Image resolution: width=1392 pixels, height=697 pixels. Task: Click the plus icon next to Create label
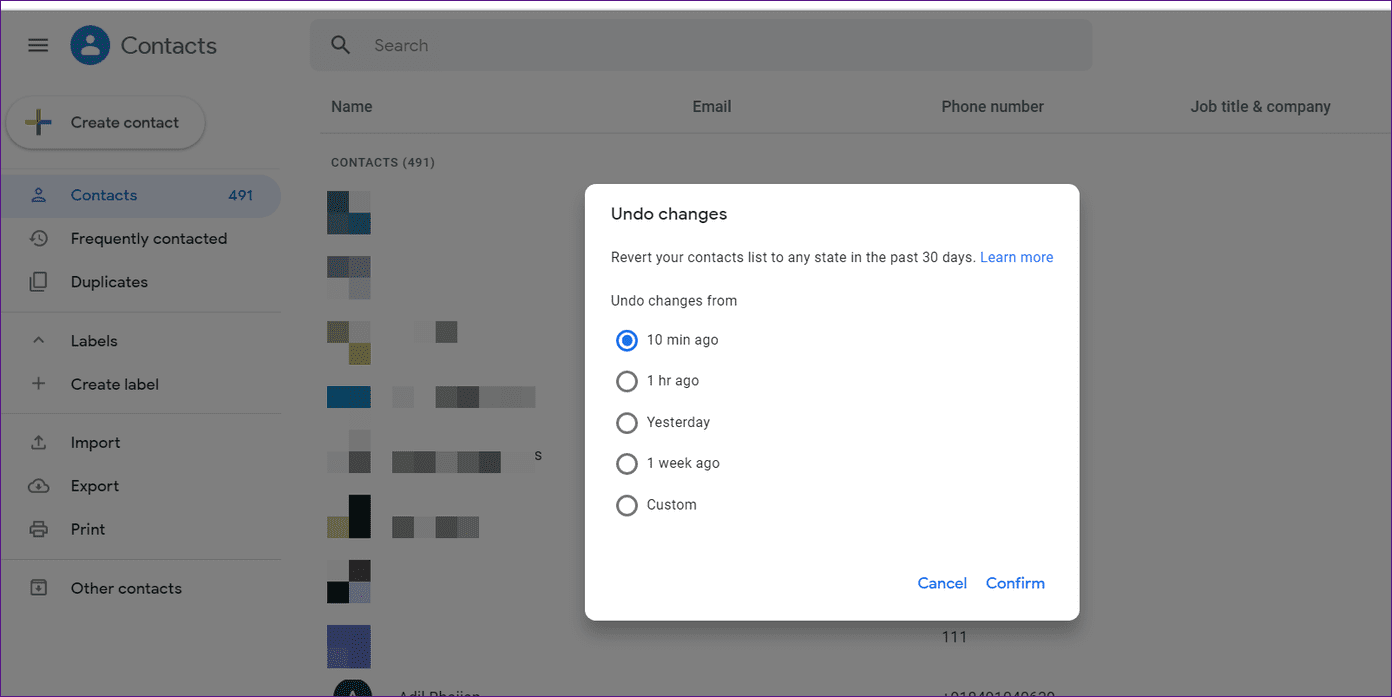pos(38,384)
